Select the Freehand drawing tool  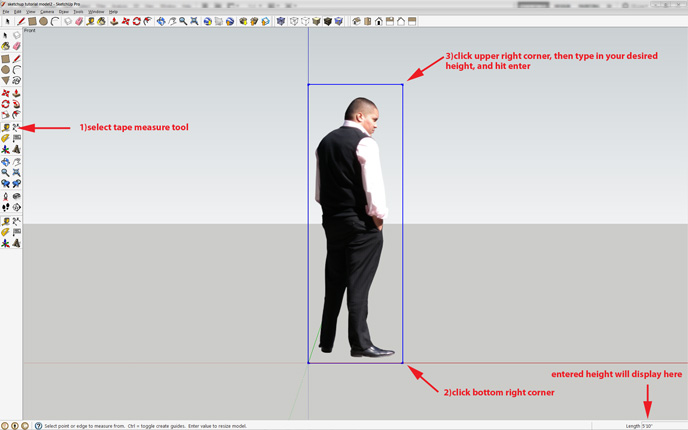[17, 80]
